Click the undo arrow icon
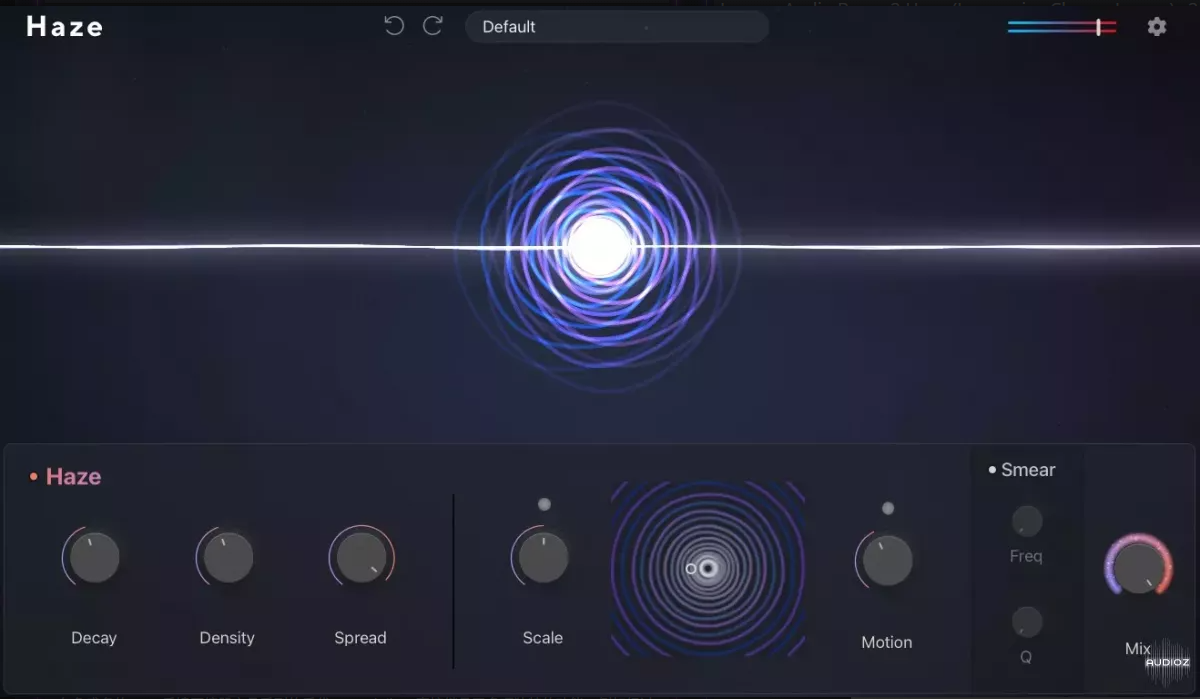The image size is (1200, 699). pos(394,26)
